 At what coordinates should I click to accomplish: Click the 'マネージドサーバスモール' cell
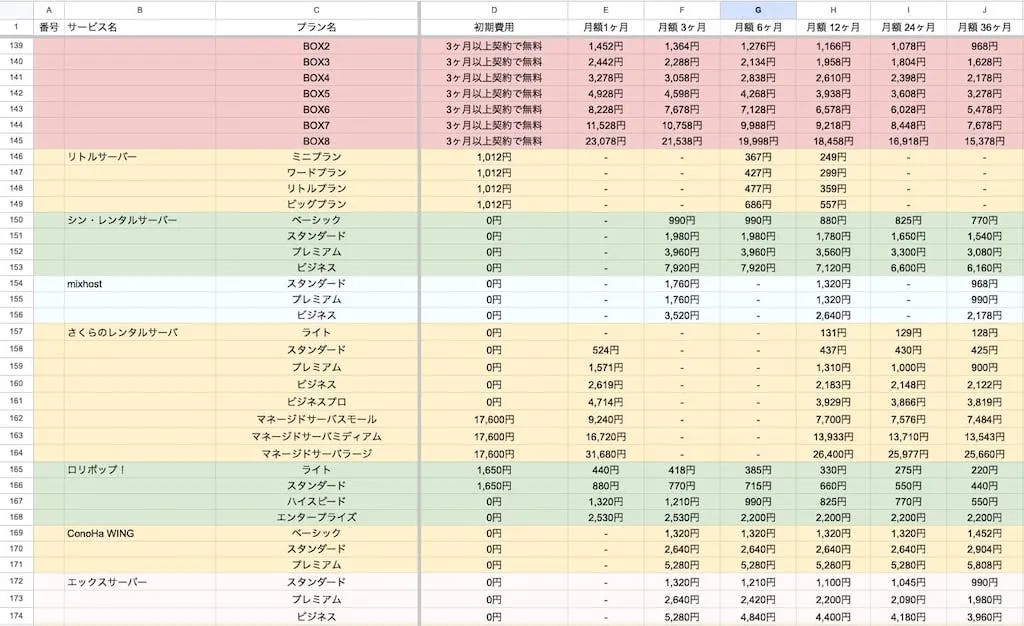[316, 419]
